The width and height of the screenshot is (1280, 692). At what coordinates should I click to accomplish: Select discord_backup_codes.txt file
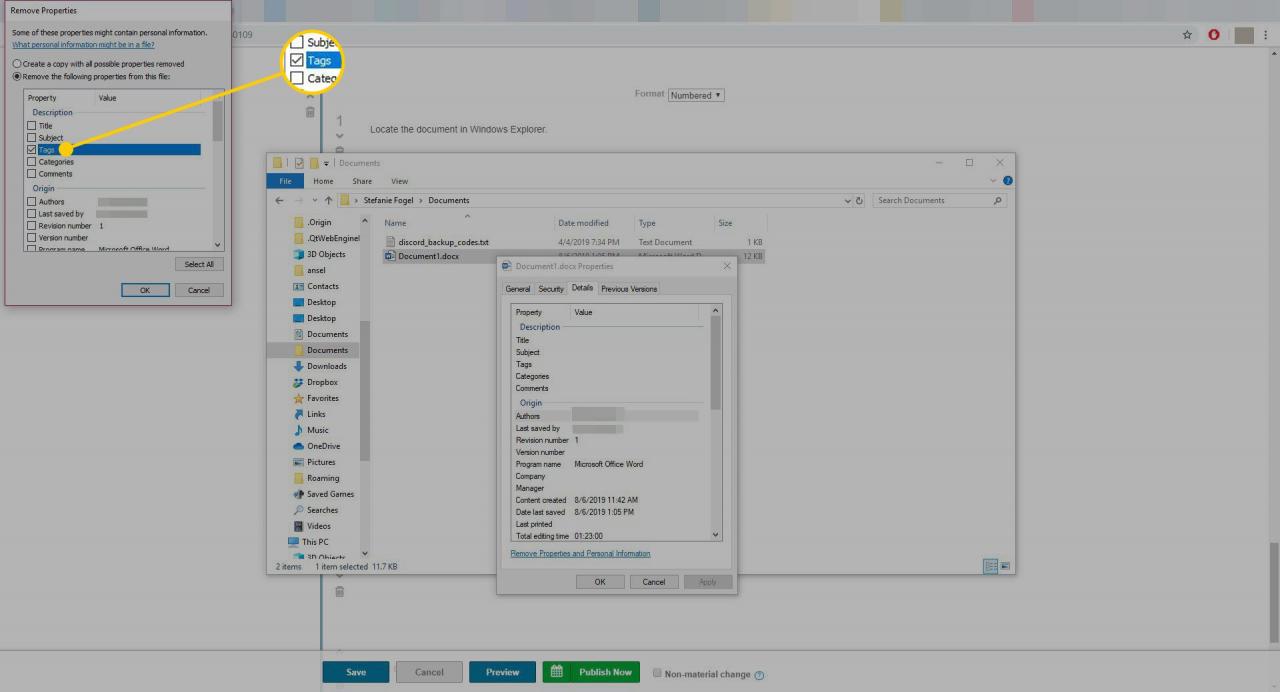click(443, 242)
